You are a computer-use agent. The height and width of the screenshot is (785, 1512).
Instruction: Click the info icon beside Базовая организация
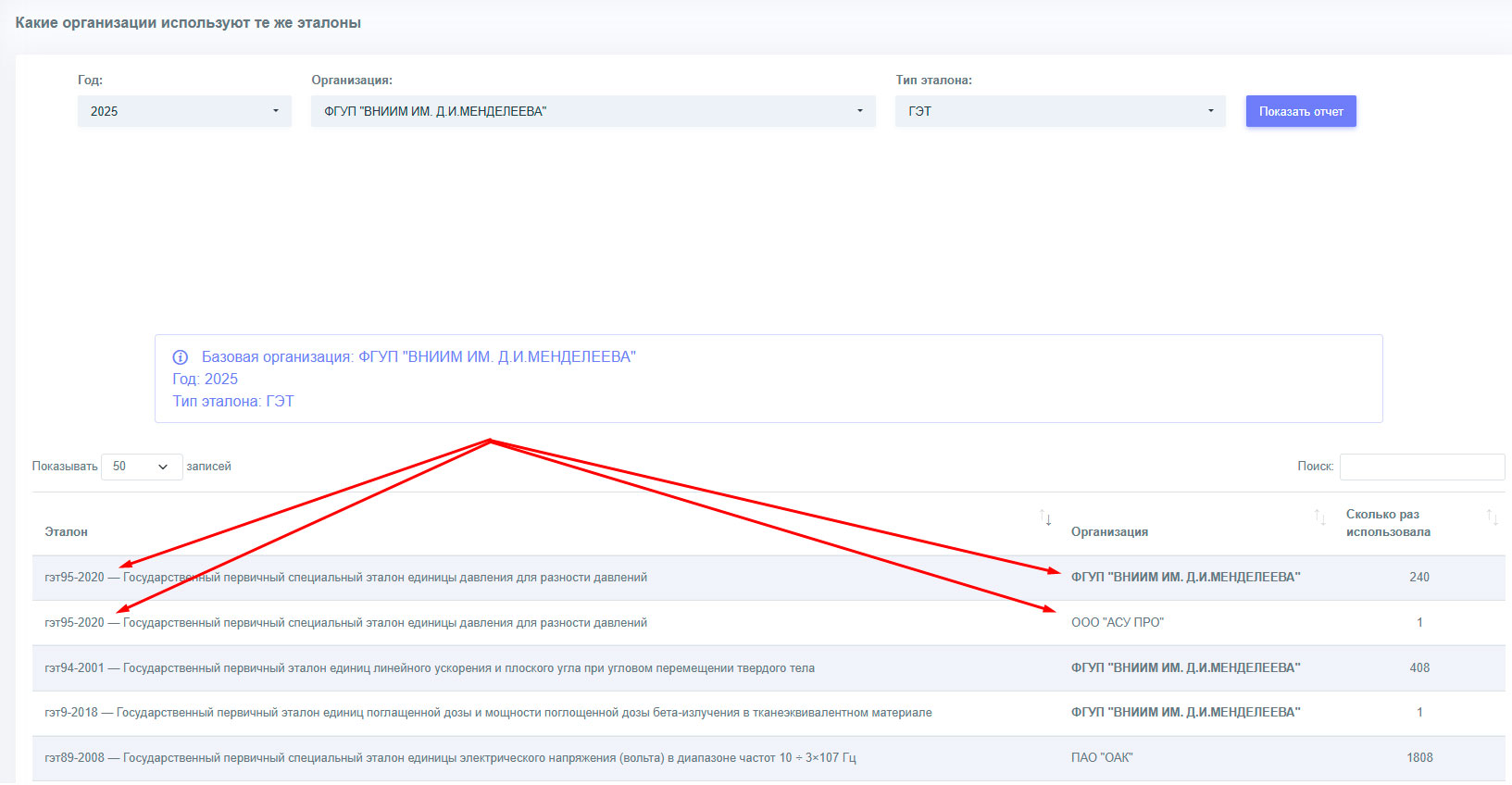coord(181,357)
